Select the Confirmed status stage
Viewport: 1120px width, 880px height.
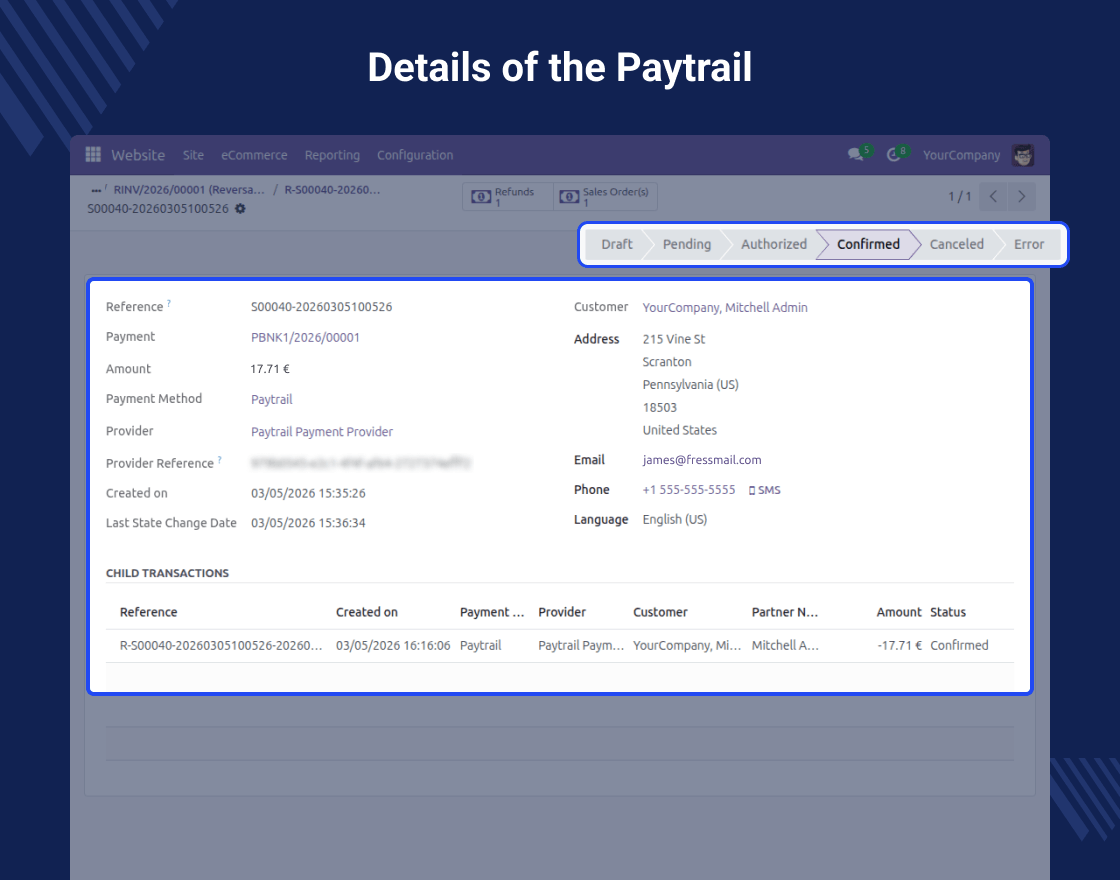point(868,244)
